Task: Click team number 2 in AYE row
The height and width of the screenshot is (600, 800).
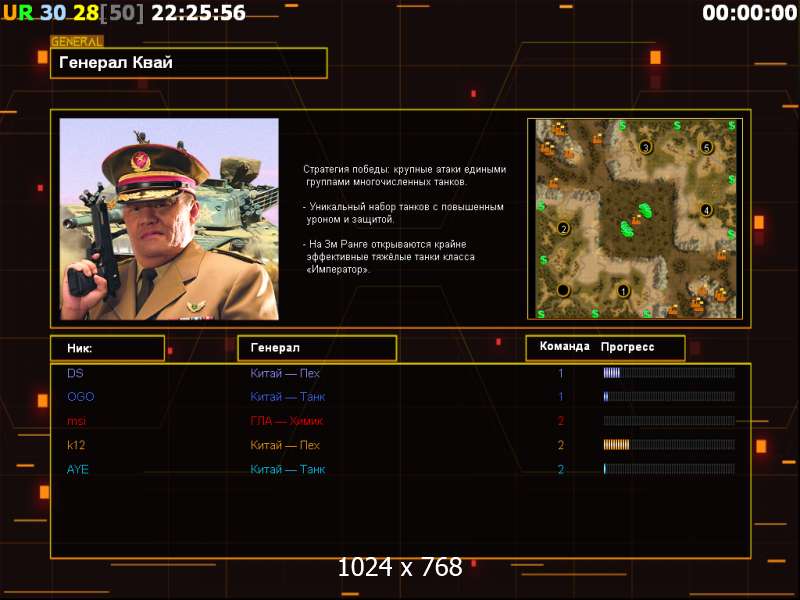Action: click(561, 469)
